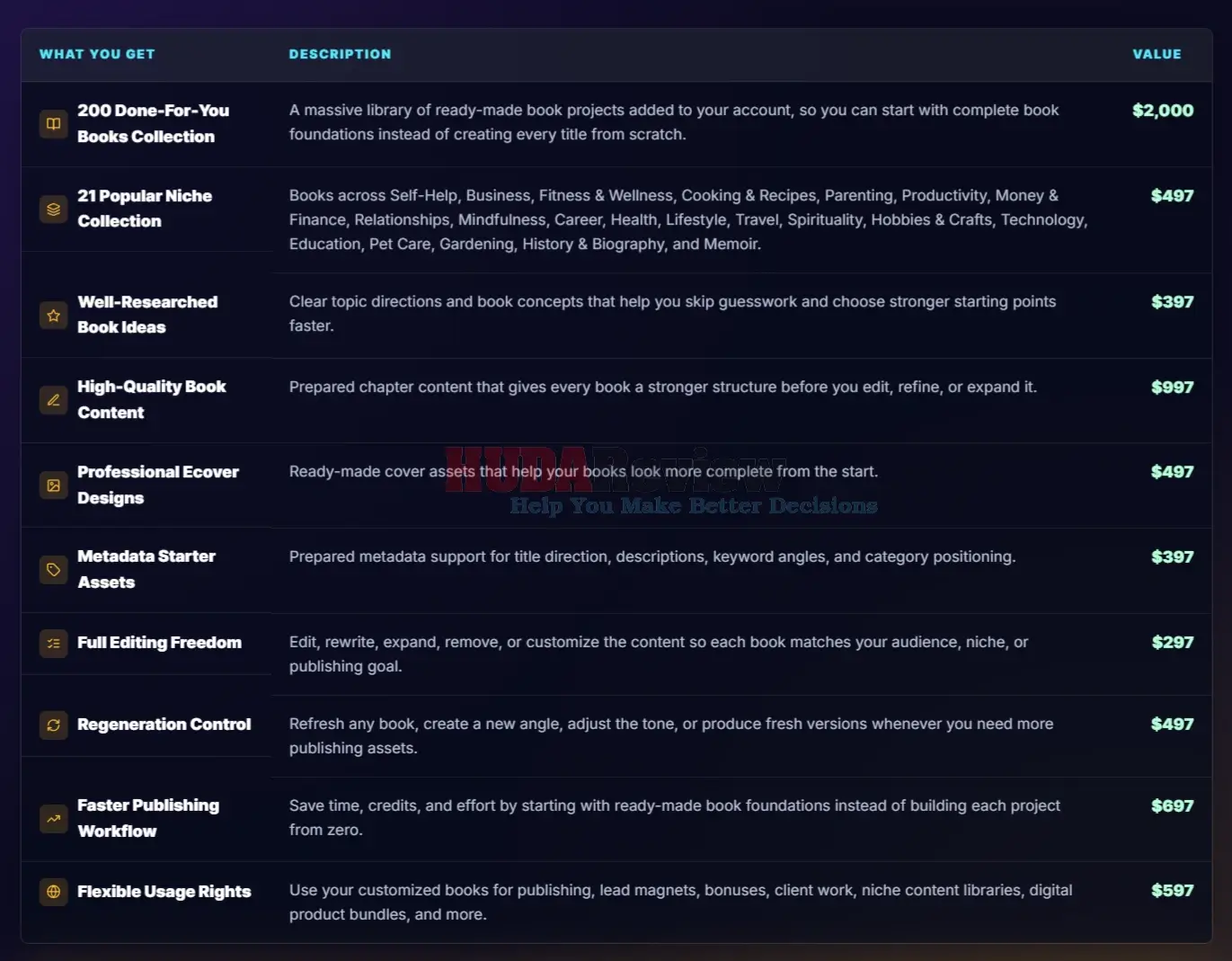
Task: Click the pencil icon beside High-Quality Book Content
Action: click(x=54, y=400)
